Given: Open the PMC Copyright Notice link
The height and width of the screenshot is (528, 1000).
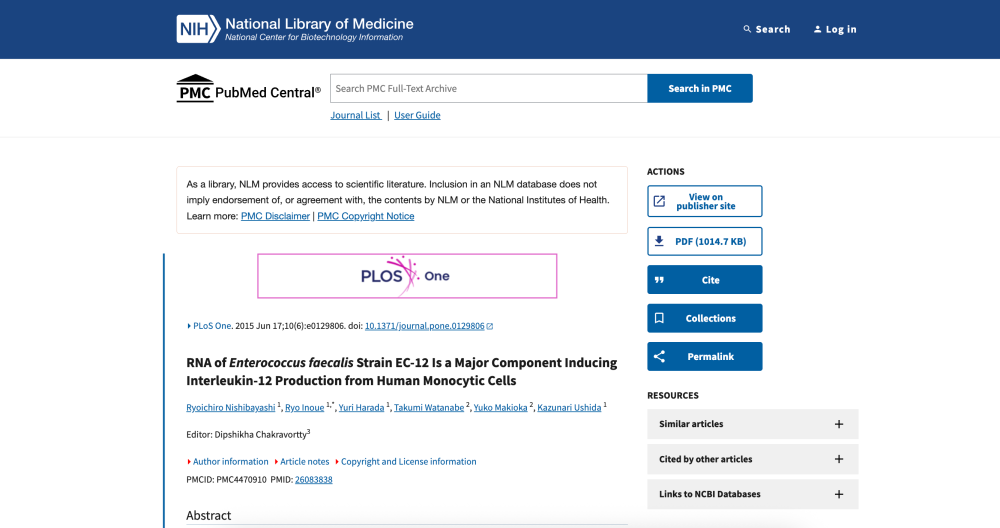Looking at the screenshot, I should pos(365,216).
